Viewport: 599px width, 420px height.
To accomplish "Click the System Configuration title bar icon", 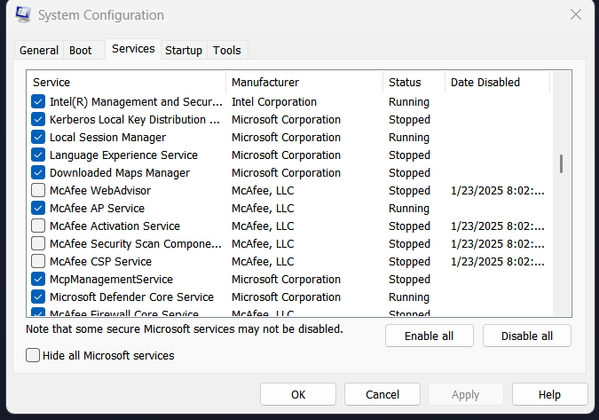I will (x=23, y=15).
